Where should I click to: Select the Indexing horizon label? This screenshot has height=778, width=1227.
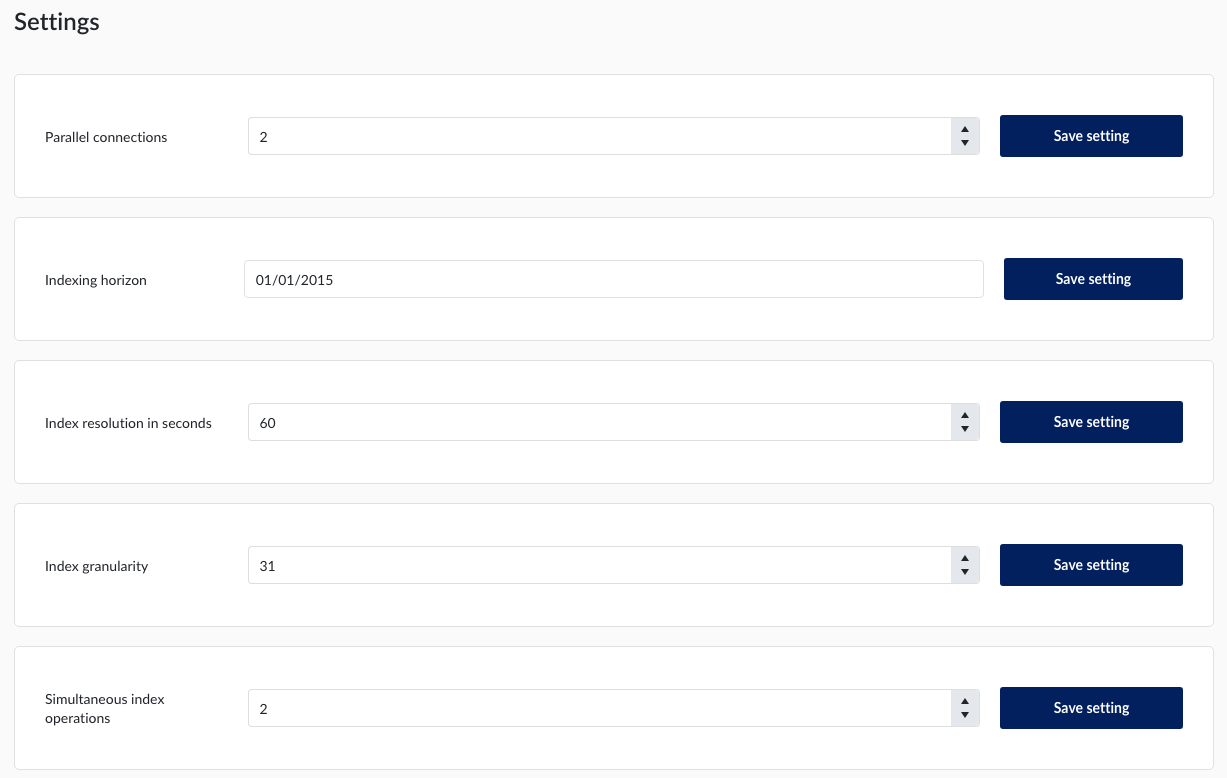click(95, 280)
